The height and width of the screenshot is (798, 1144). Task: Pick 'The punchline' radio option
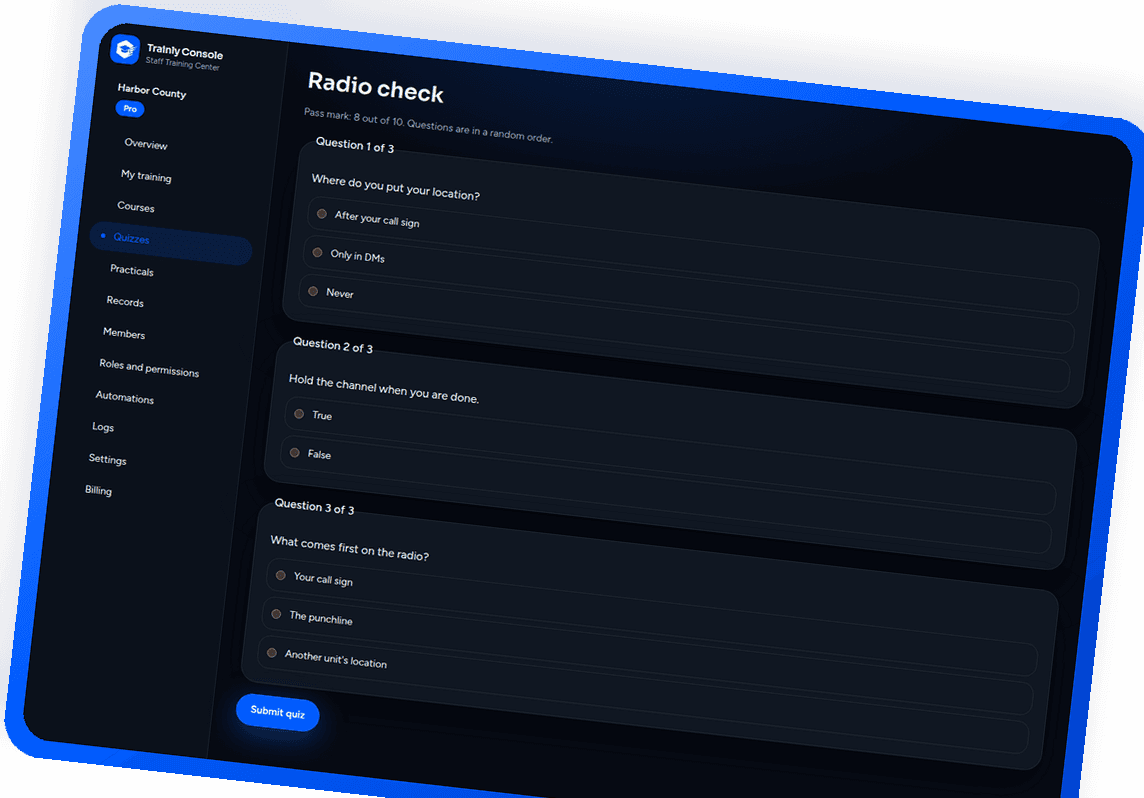point(277,613)
